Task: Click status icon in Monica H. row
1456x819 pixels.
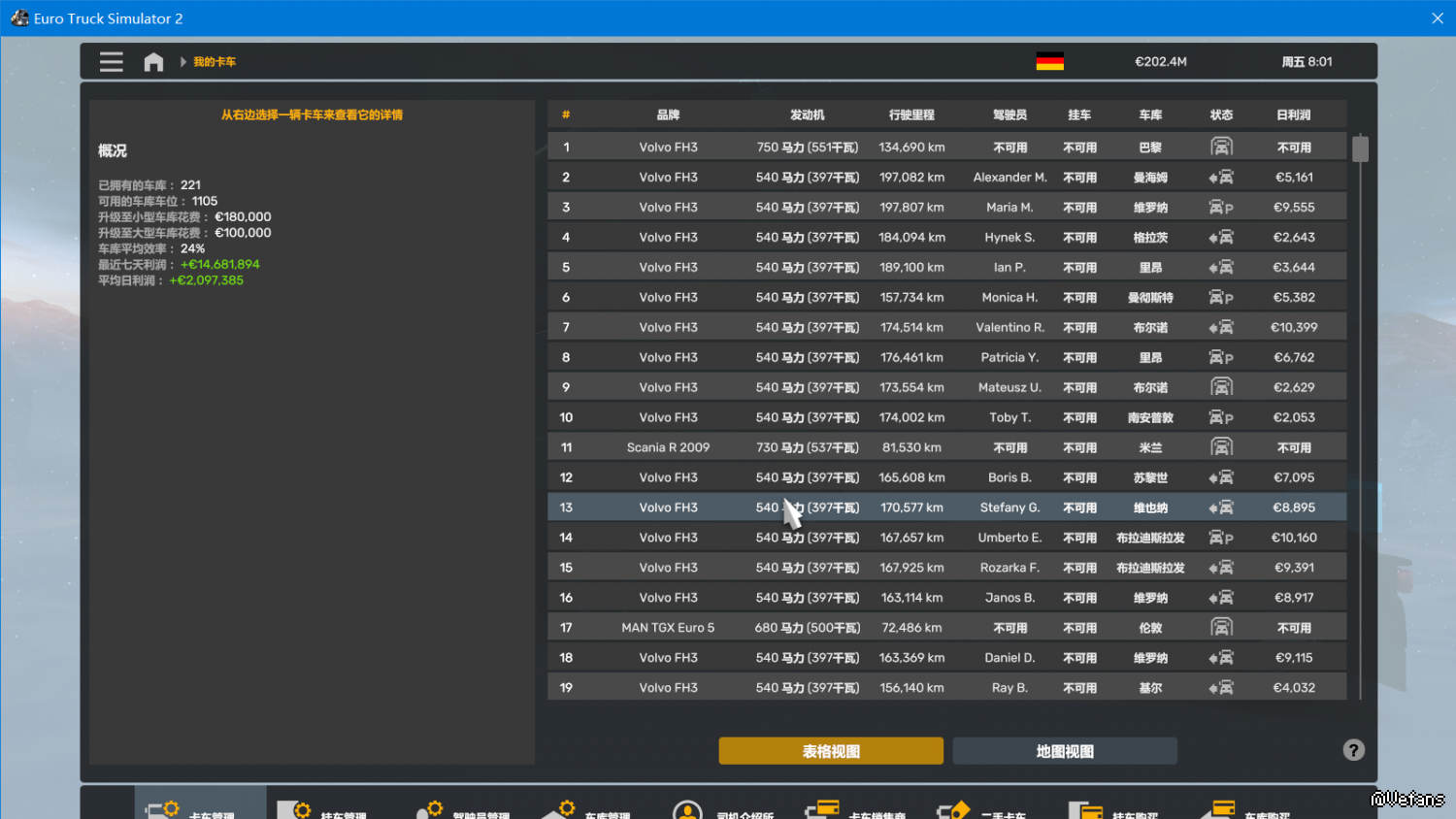Action: [x=1221, y=298]
